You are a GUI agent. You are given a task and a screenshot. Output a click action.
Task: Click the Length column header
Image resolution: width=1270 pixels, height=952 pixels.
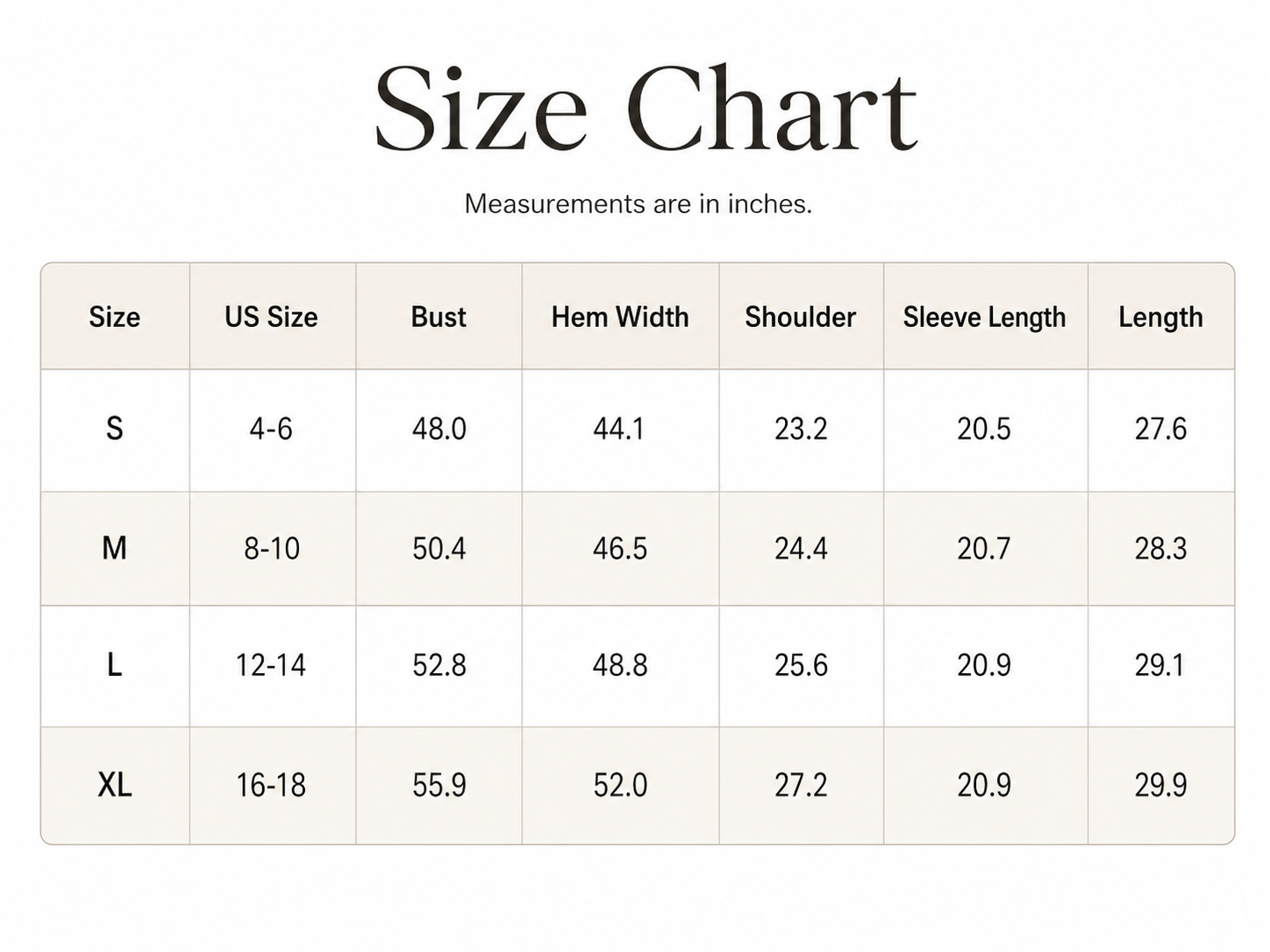tap(1160, 317)
